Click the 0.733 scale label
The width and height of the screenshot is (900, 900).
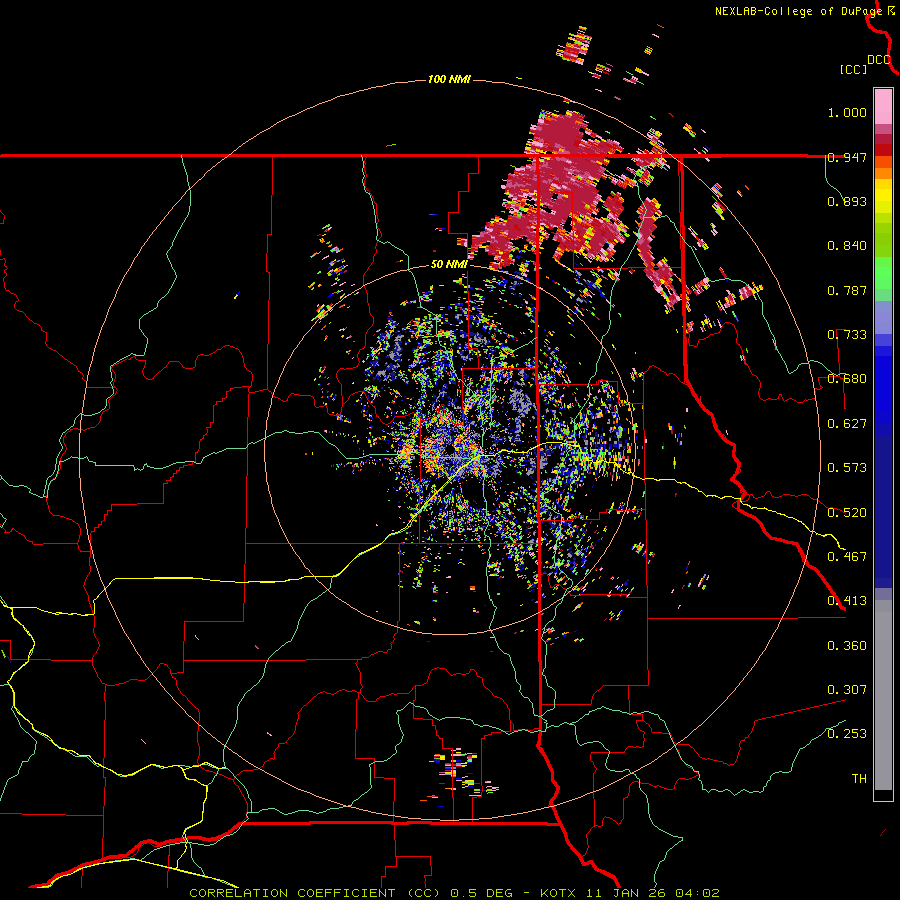click(x=847, y=335)
